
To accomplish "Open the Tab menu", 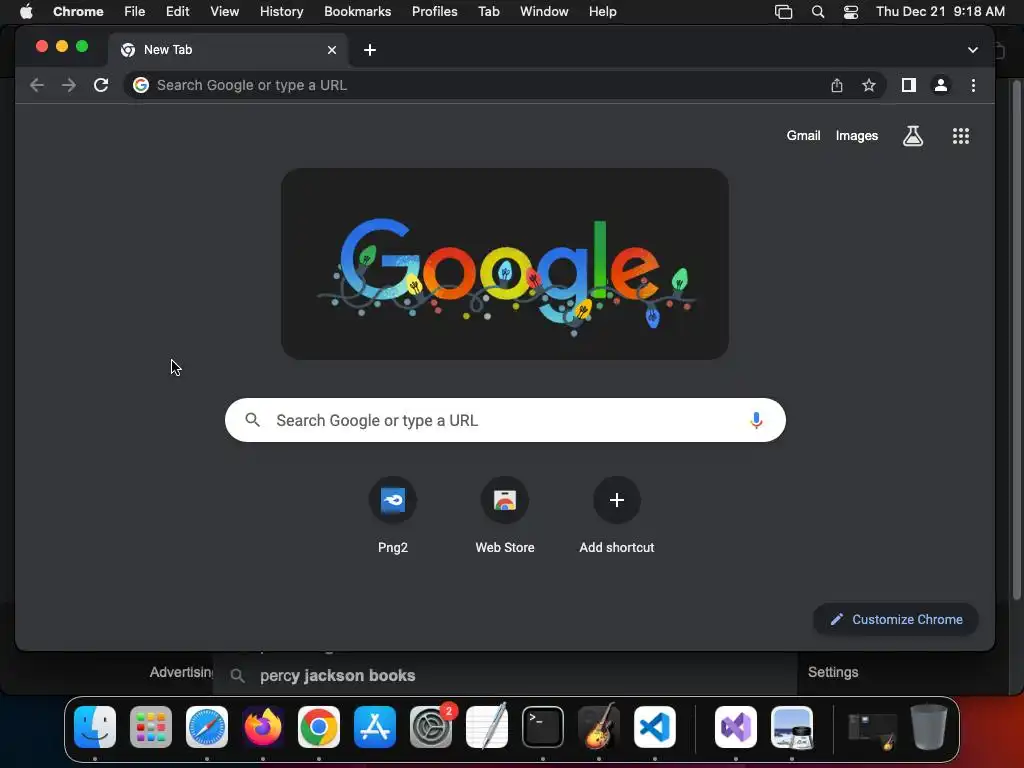I will point(488,11).
